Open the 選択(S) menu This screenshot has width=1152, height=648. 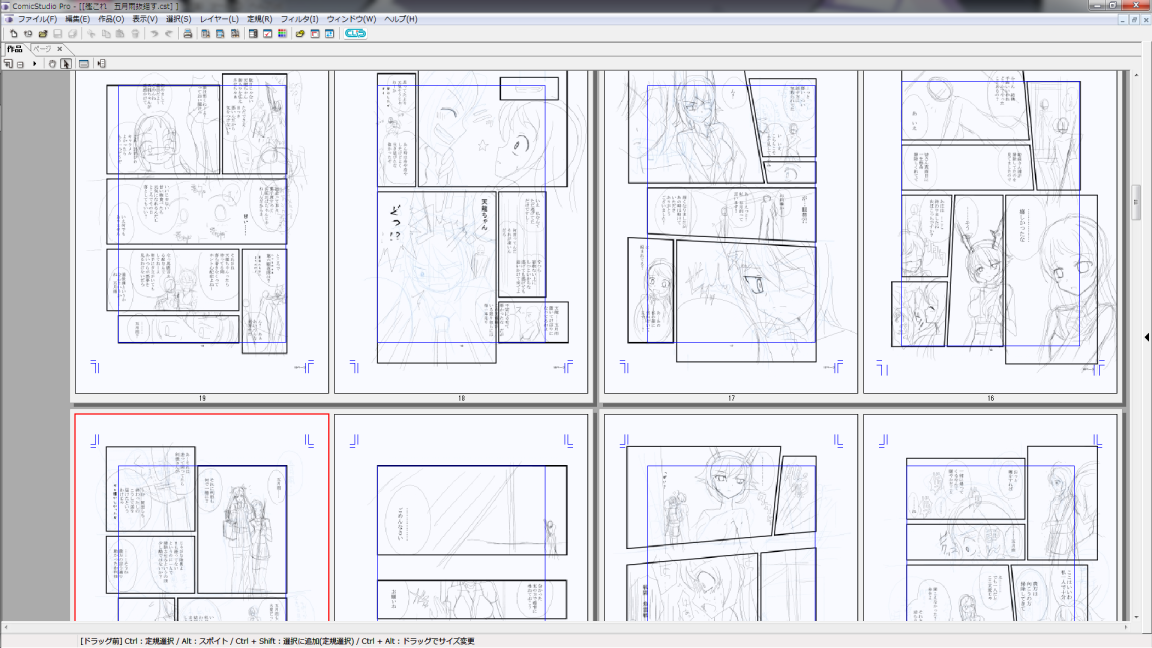(x=178, y=19)
